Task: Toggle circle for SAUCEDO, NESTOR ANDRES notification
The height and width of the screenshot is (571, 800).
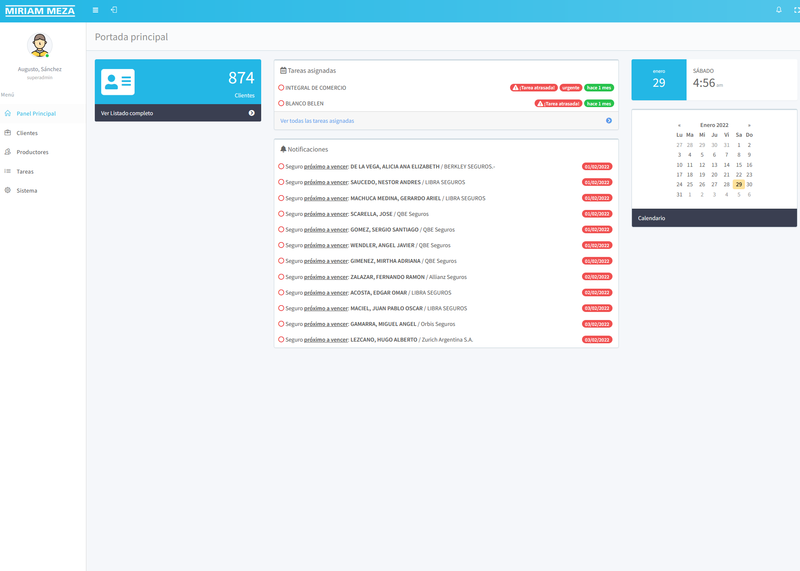Action: coord(281,182)
